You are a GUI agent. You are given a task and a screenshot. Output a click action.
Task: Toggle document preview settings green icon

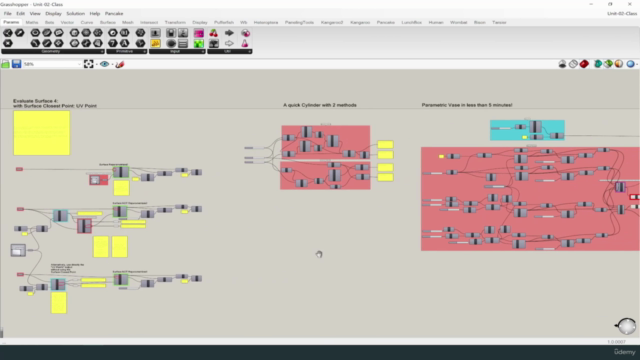[x=608, y=64]
